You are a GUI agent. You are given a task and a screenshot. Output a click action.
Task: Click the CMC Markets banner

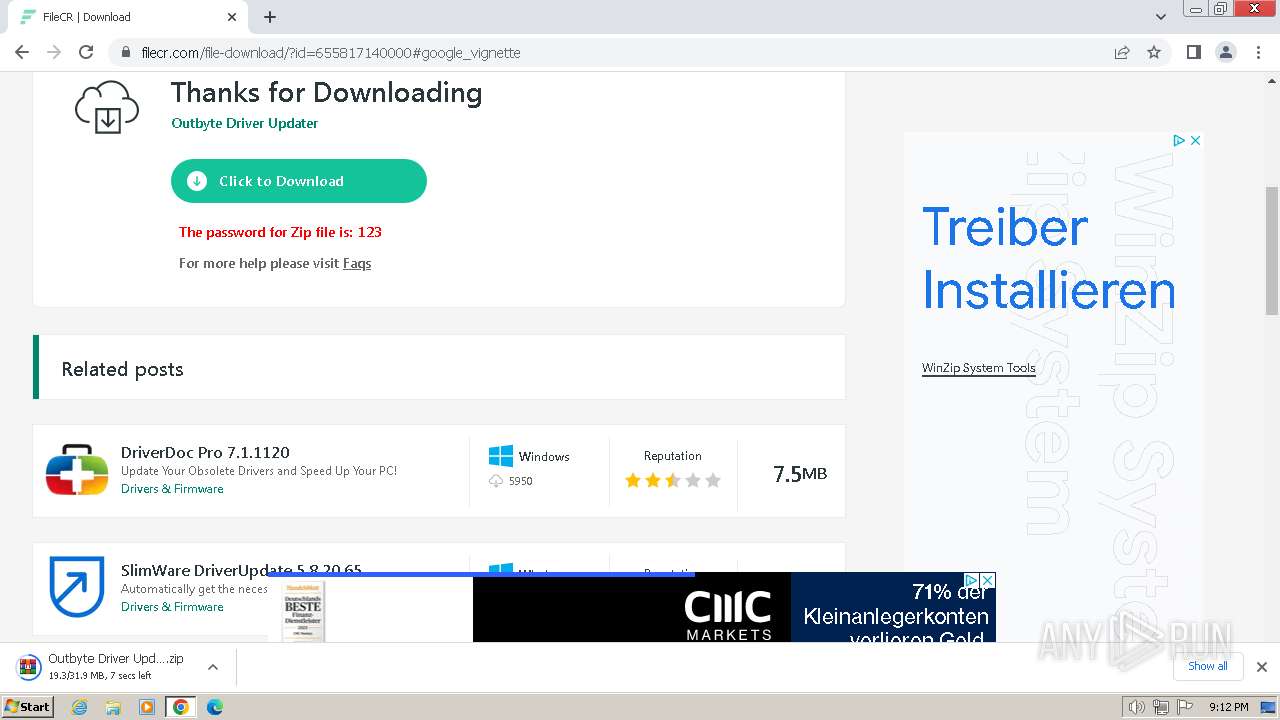(631, 608)
